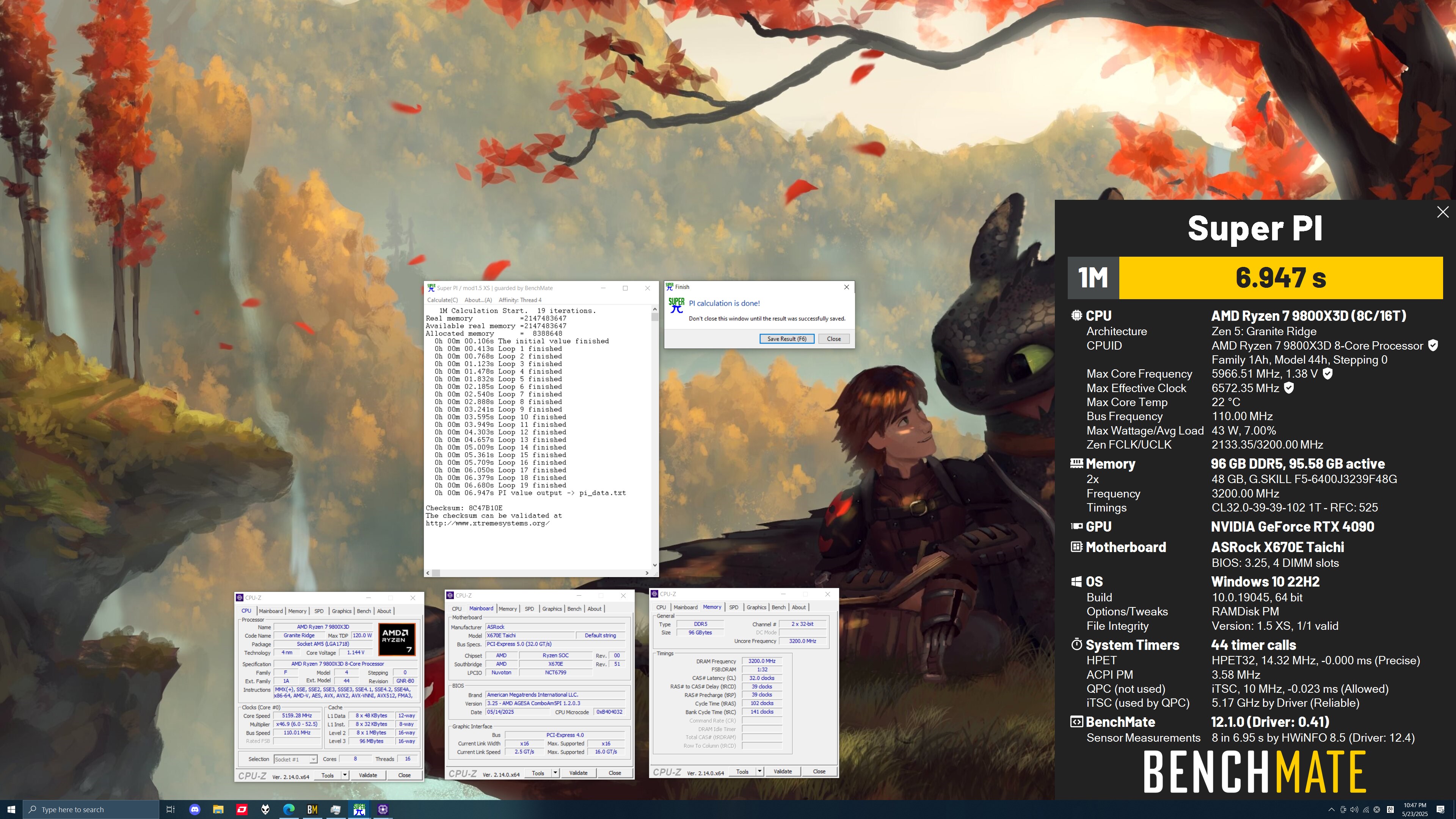Image resolution: width=1456 pixels, height=819 pixels.
Task: Click the Meet Now camera tray icon
Action: click(1343, 810)
